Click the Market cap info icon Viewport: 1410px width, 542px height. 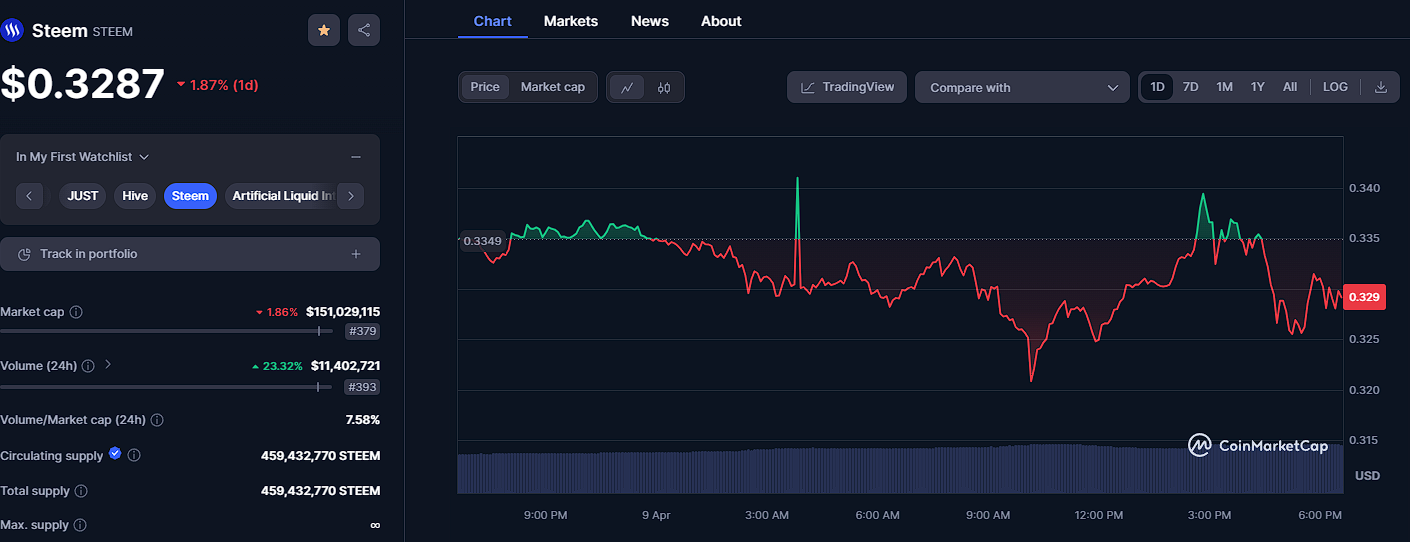pyautogui.click(x=76, y=312)
